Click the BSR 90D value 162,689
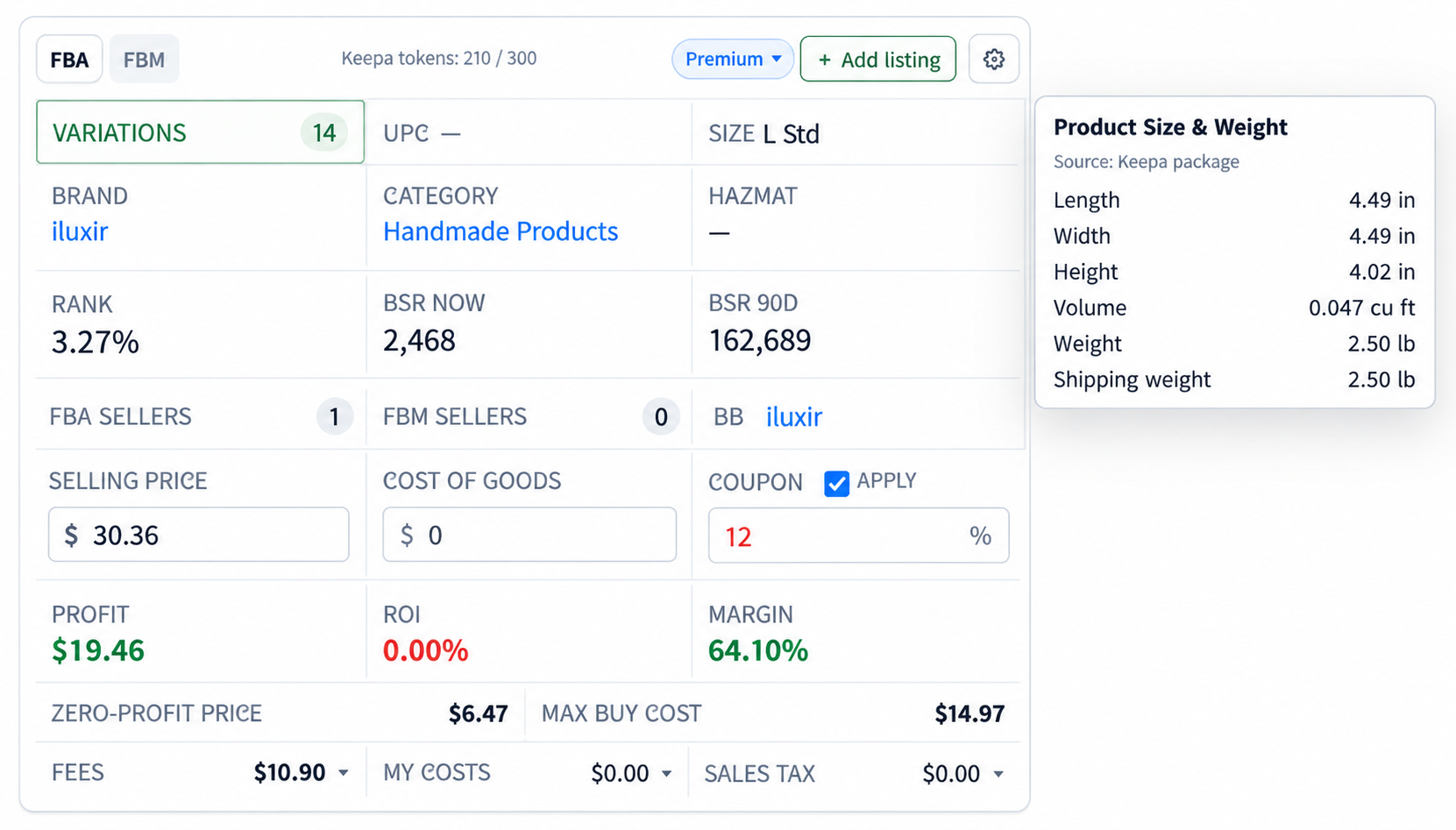 tap(760, 340)
